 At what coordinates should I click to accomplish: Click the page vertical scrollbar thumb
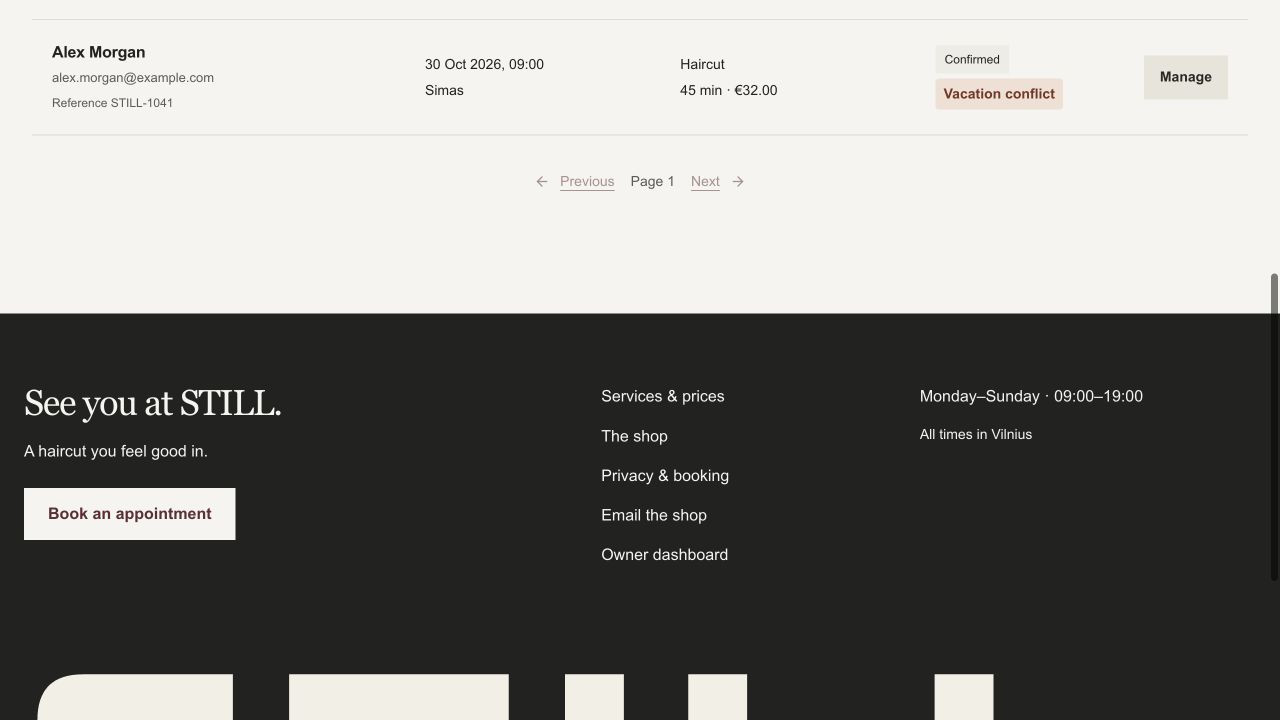click(x=1274, y=427)
